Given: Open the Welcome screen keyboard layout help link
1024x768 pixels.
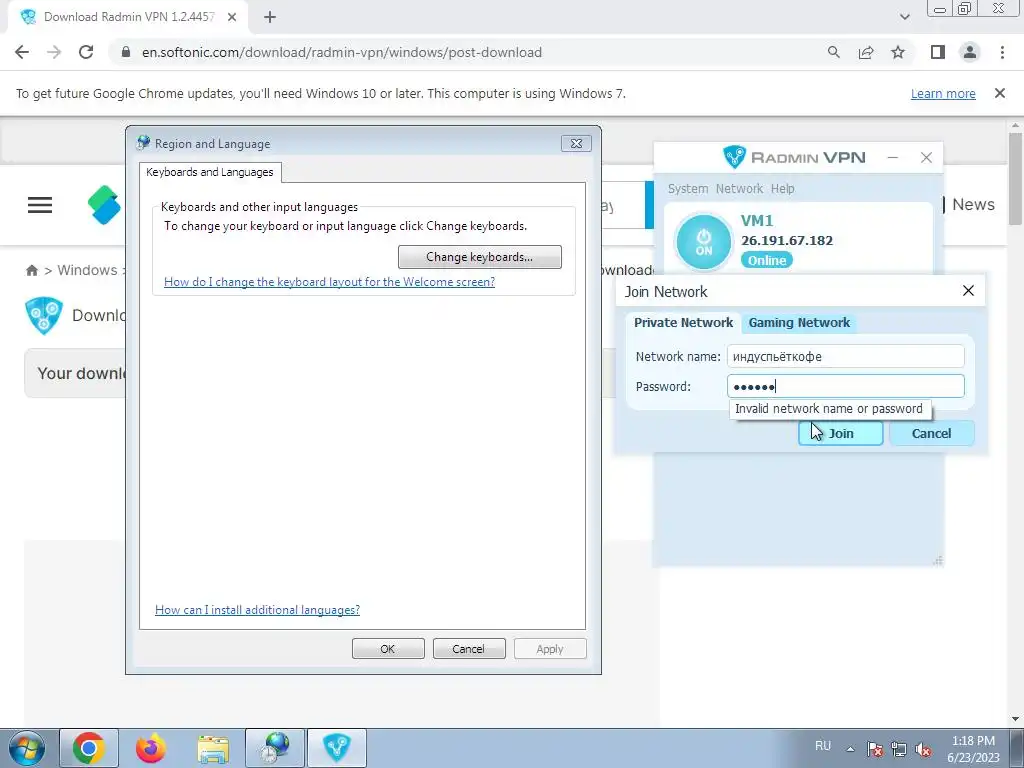Looking at the screenshot, I should 329,282.
